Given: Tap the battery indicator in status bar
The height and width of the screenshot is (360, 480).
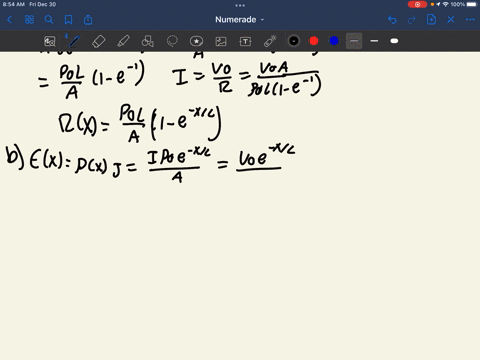Looking at the screenshot, I should [x=472, y=4].
